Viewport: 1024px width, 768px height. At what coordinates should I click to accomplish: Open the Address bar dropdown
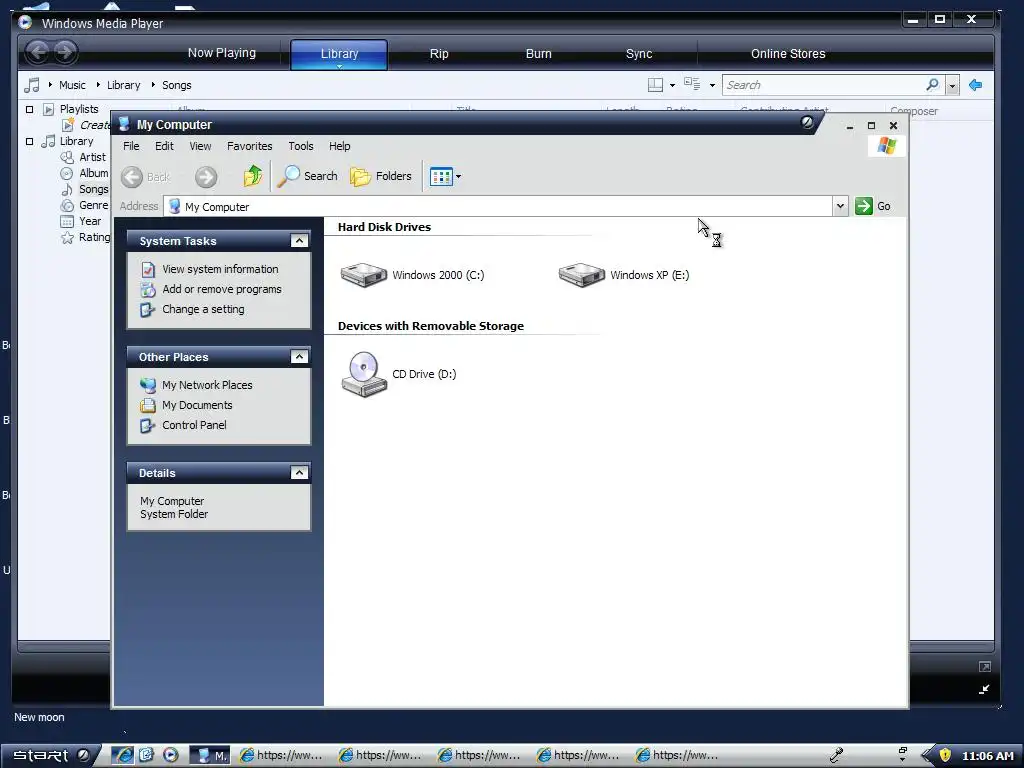click(x=840, y=206)
